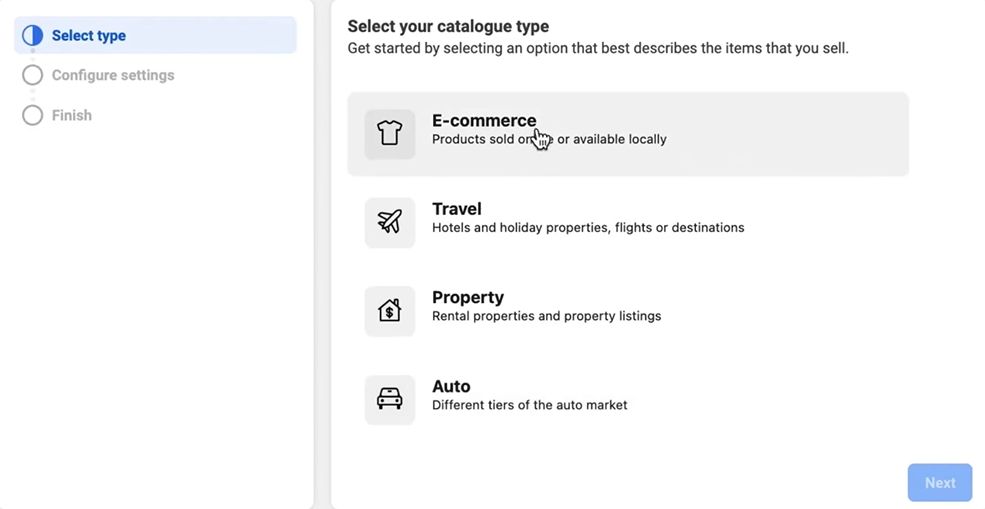Viewport: 985px width, 509px height.
Task: Click the Travel airplane icon
Action: 389,222
